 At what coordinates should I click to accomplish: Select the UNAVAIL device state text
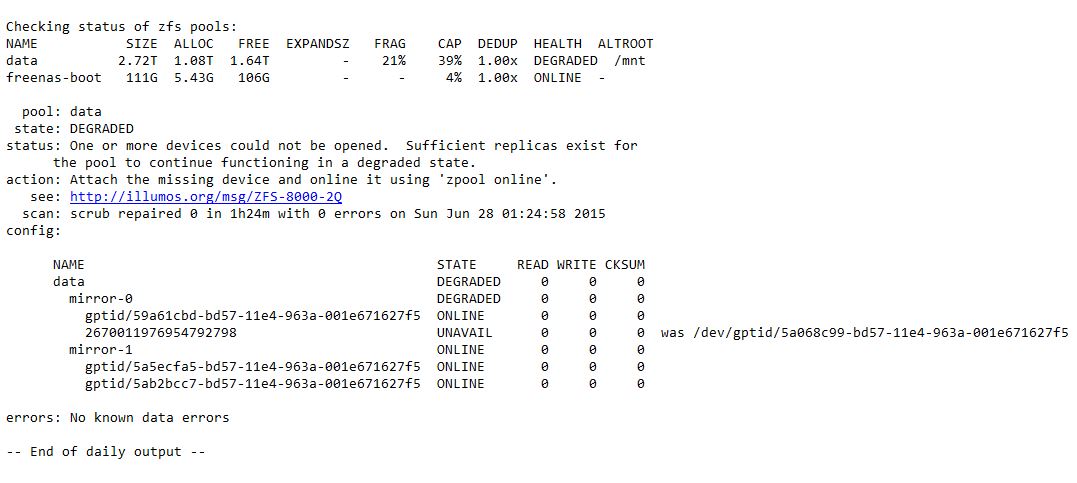[464, 333]
